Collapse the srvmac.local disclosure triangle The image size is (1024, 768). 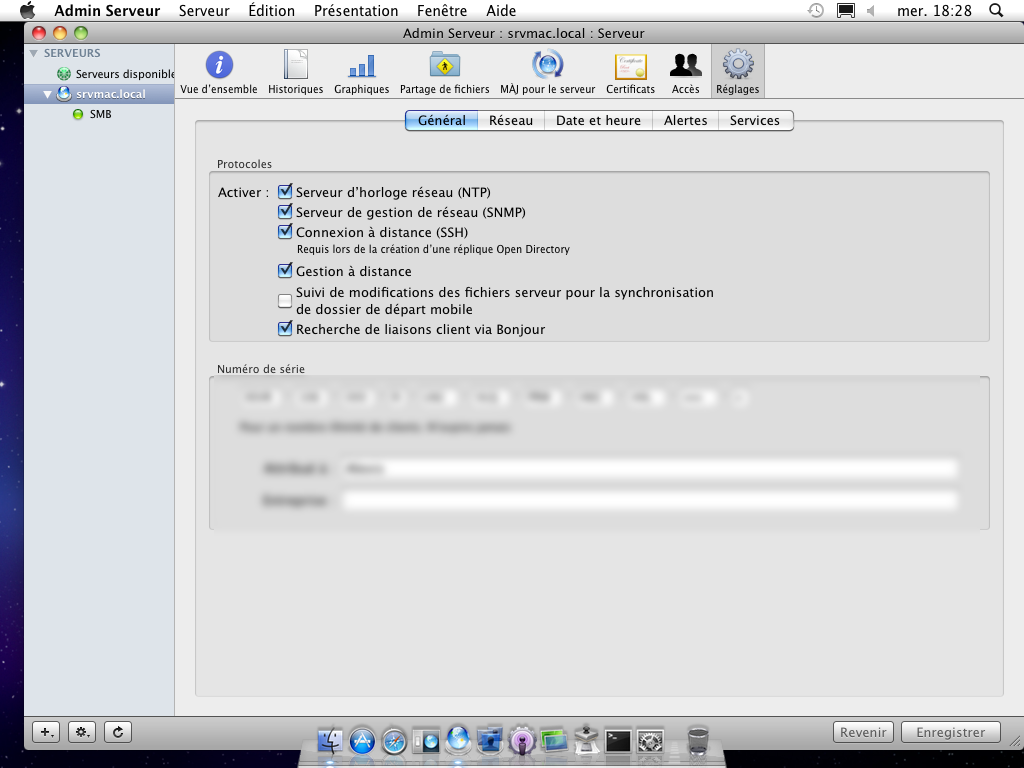point(47,94)
